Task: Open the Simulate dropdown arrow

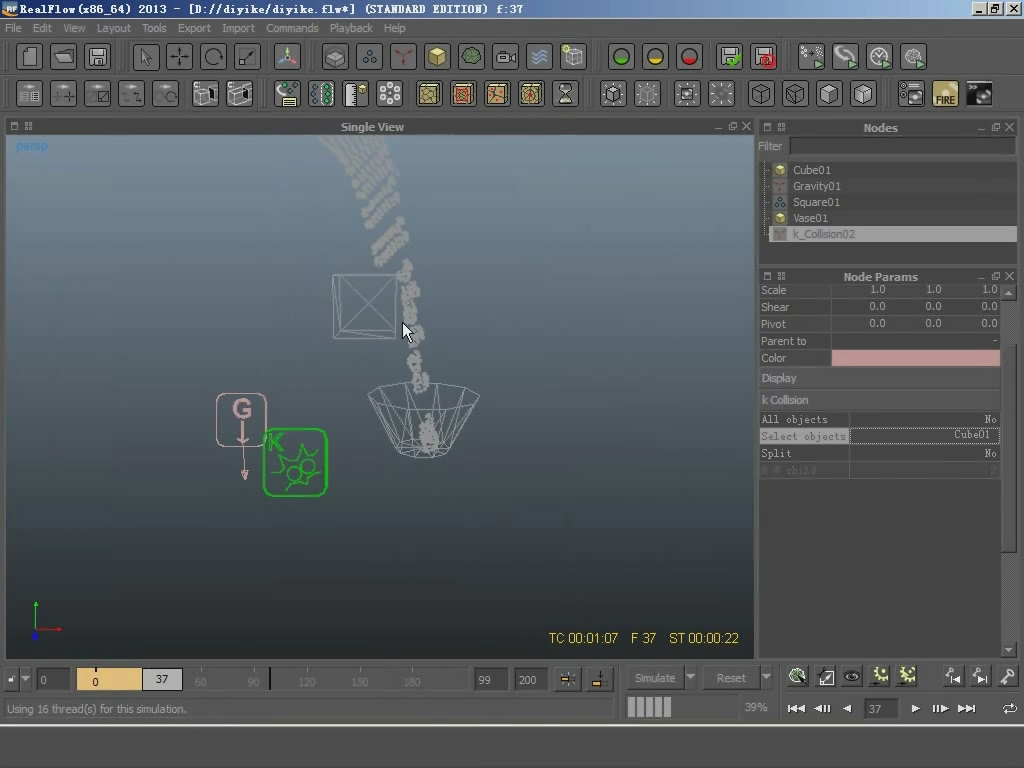Action: click(690, 678)
